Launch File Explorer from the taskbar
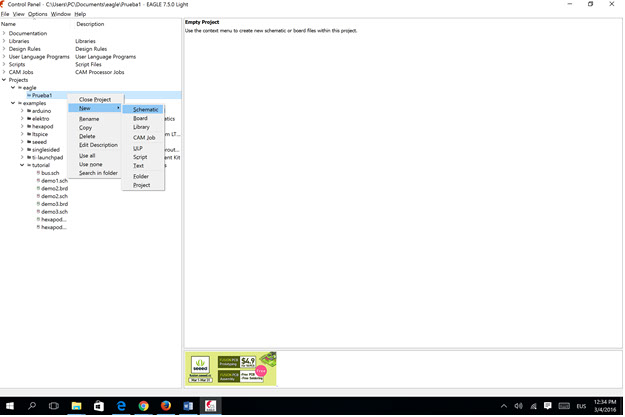Screen dimensions: 625x417 coord(76,406)
